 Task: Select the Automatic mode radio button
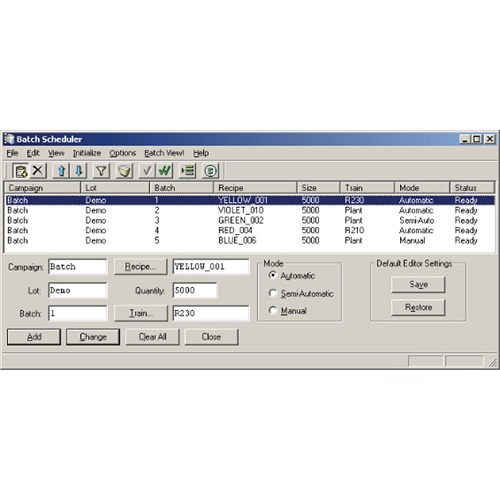pyautogui.click(x=273, y=275)
